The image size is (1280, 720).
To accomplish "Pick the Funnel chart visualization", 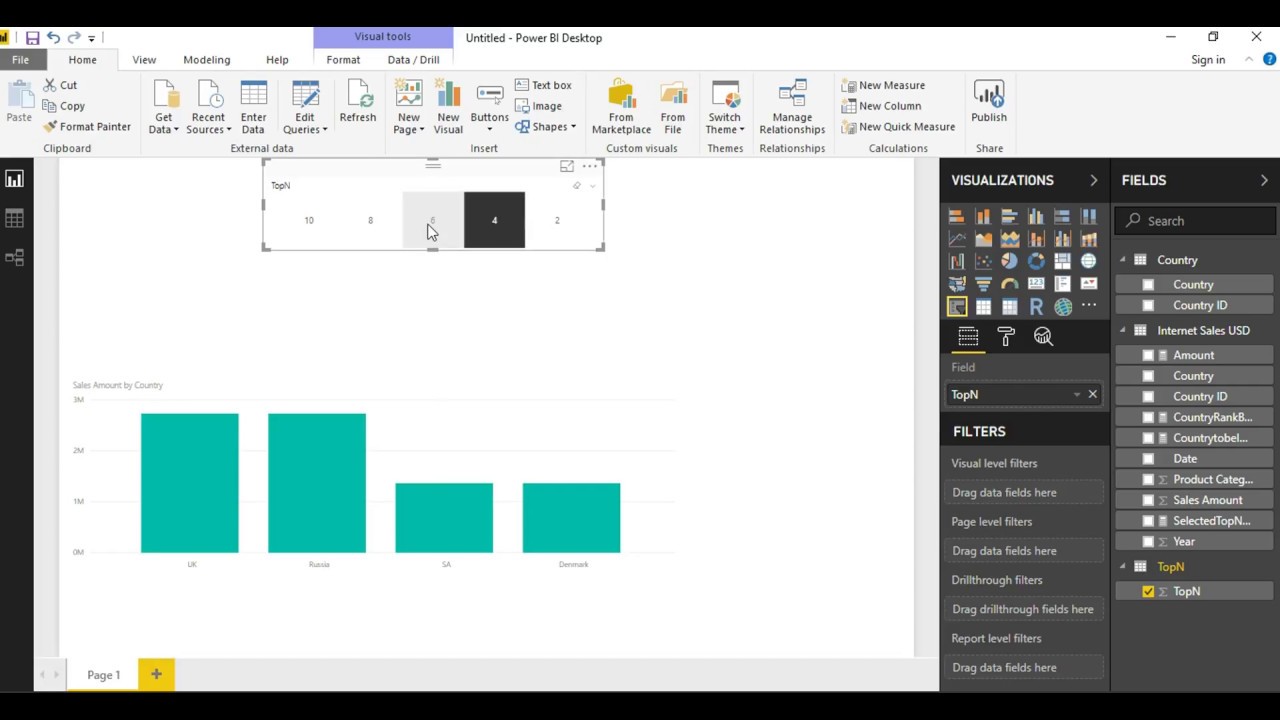I will [x=983, y=284].
